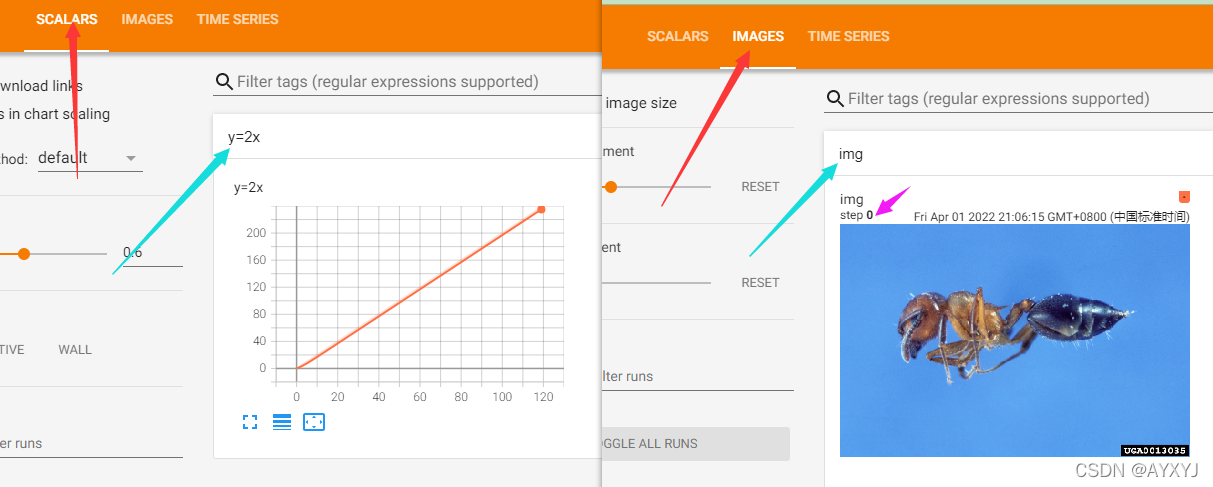1213x487 pixels.
Task: Toggle y-axis log scale on y=2x chart
Action: (282, 422)
